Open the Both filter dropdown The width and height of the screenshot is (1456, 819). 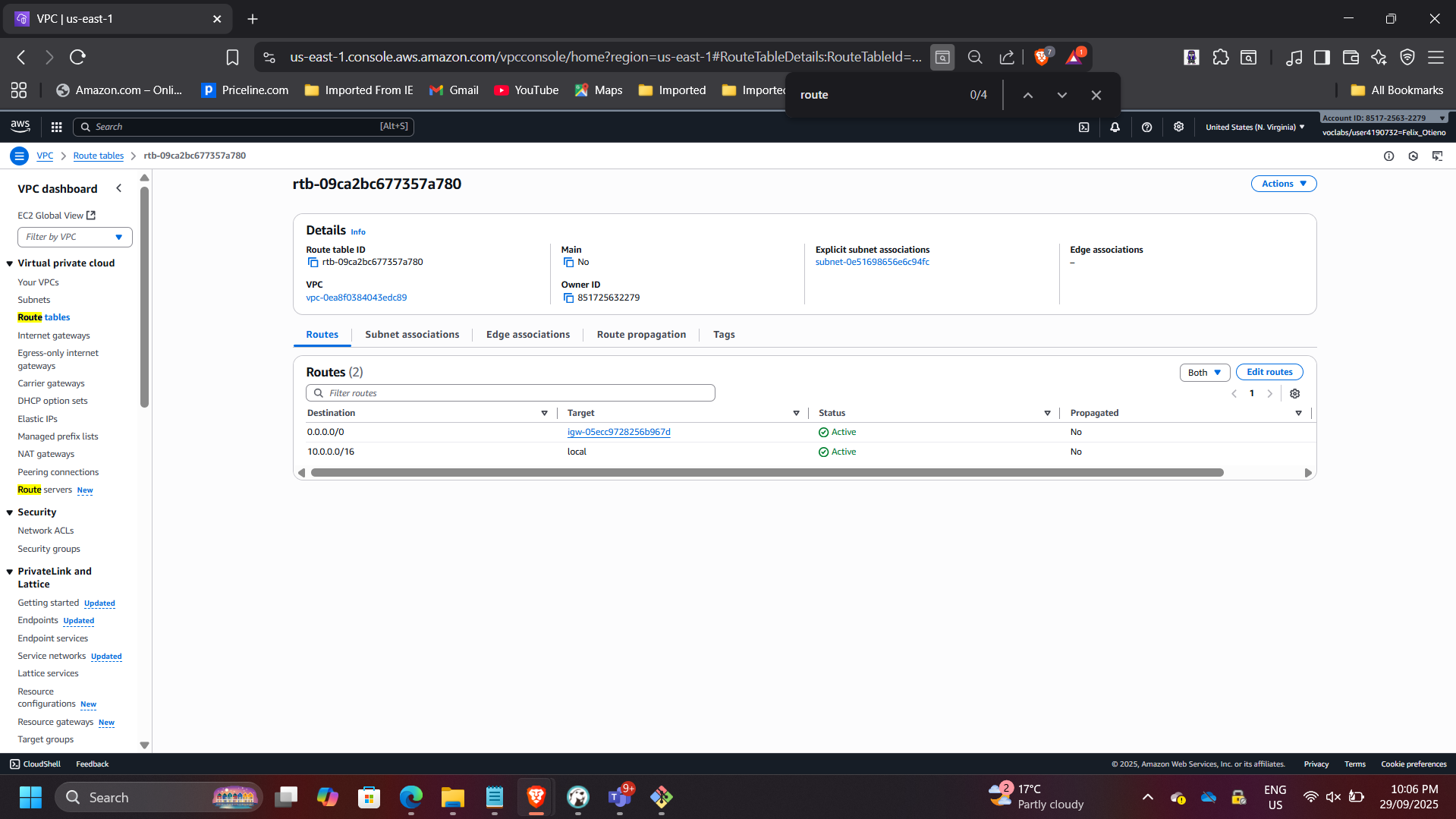point(1204,373)
